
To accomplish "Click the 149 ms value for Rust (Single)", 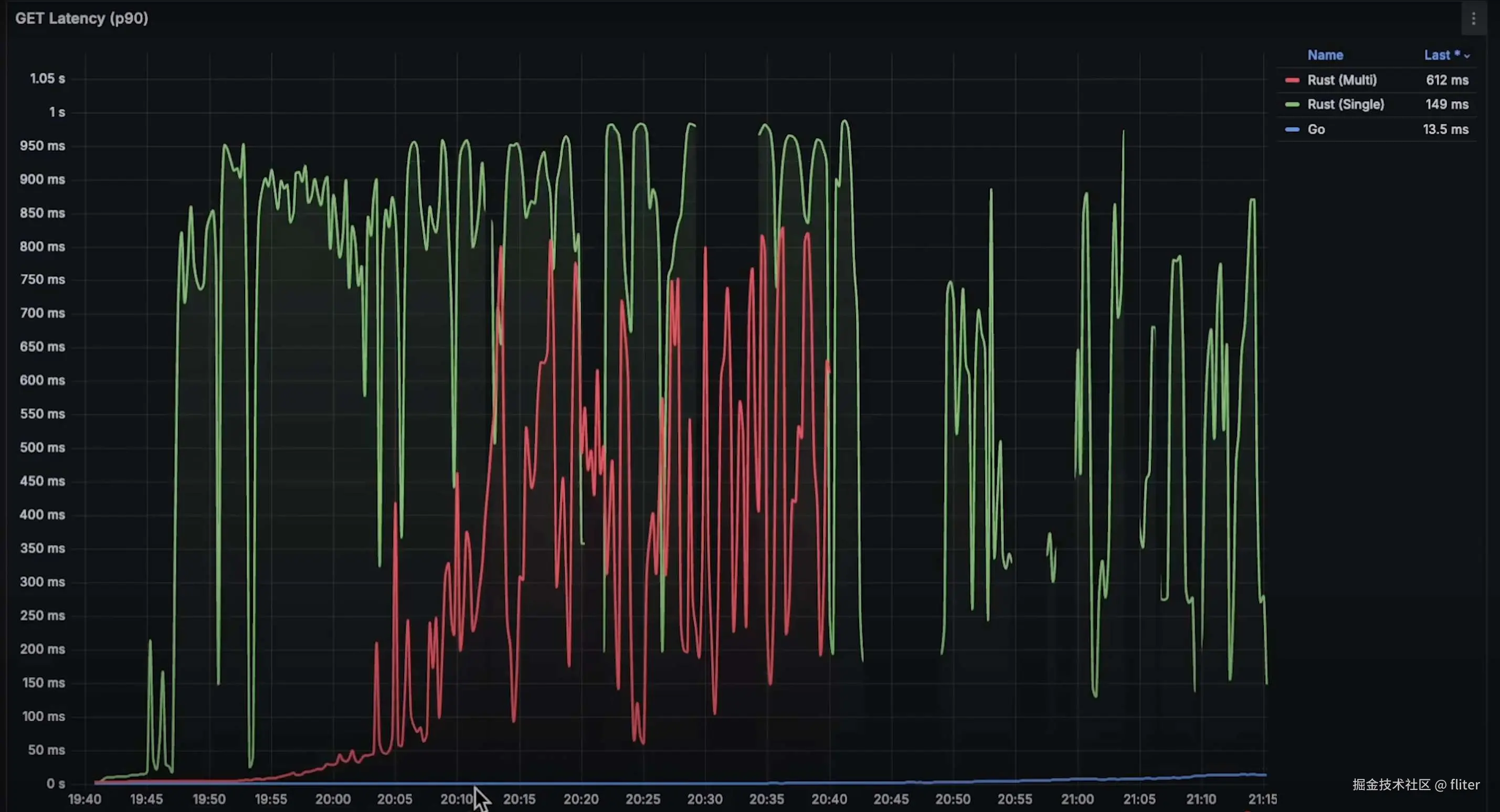I will click(1447, 105).
